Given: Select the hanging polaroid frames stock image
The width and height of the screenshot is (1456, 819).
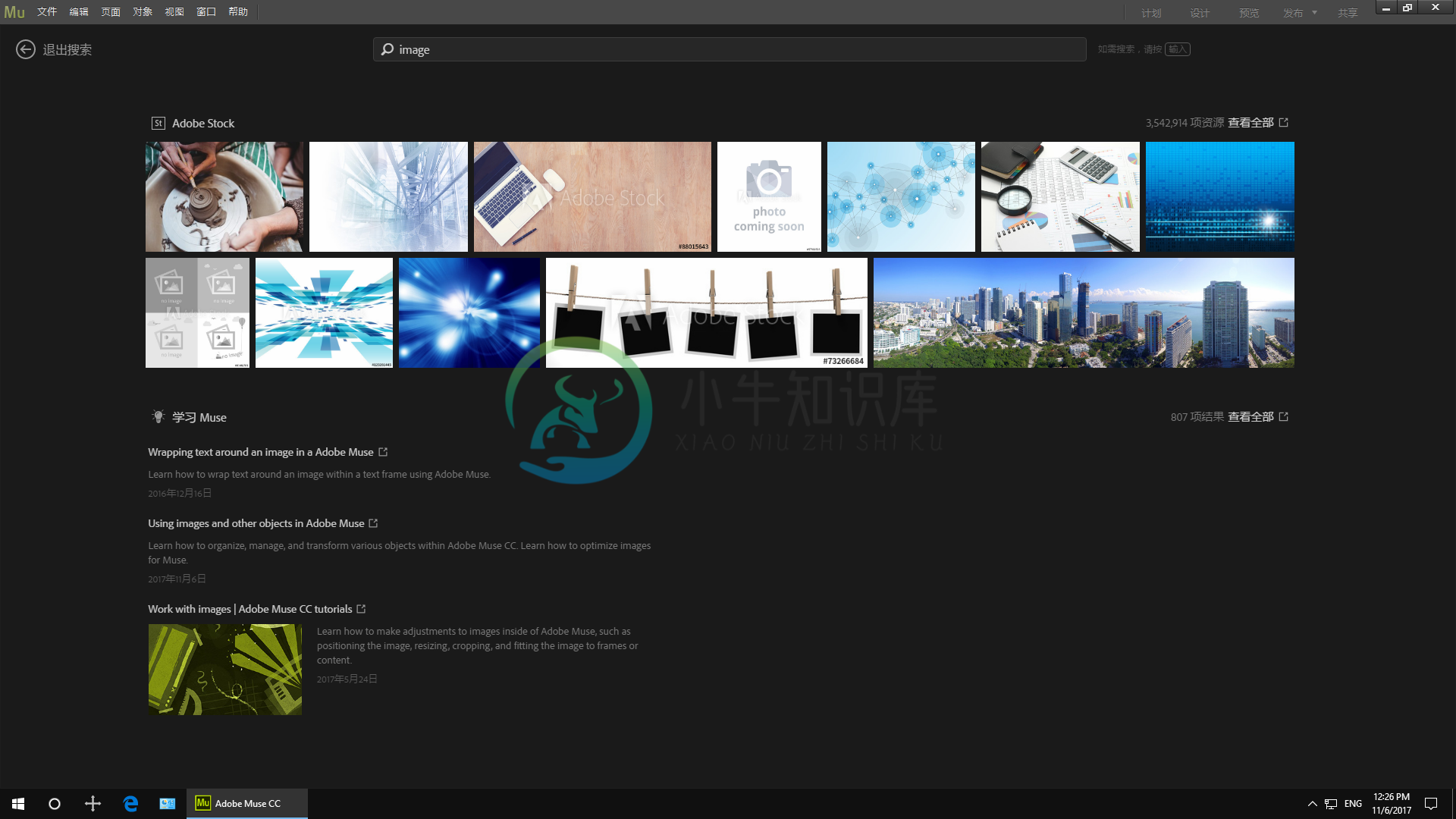Looking at the screenshot, I should [707, 312].
